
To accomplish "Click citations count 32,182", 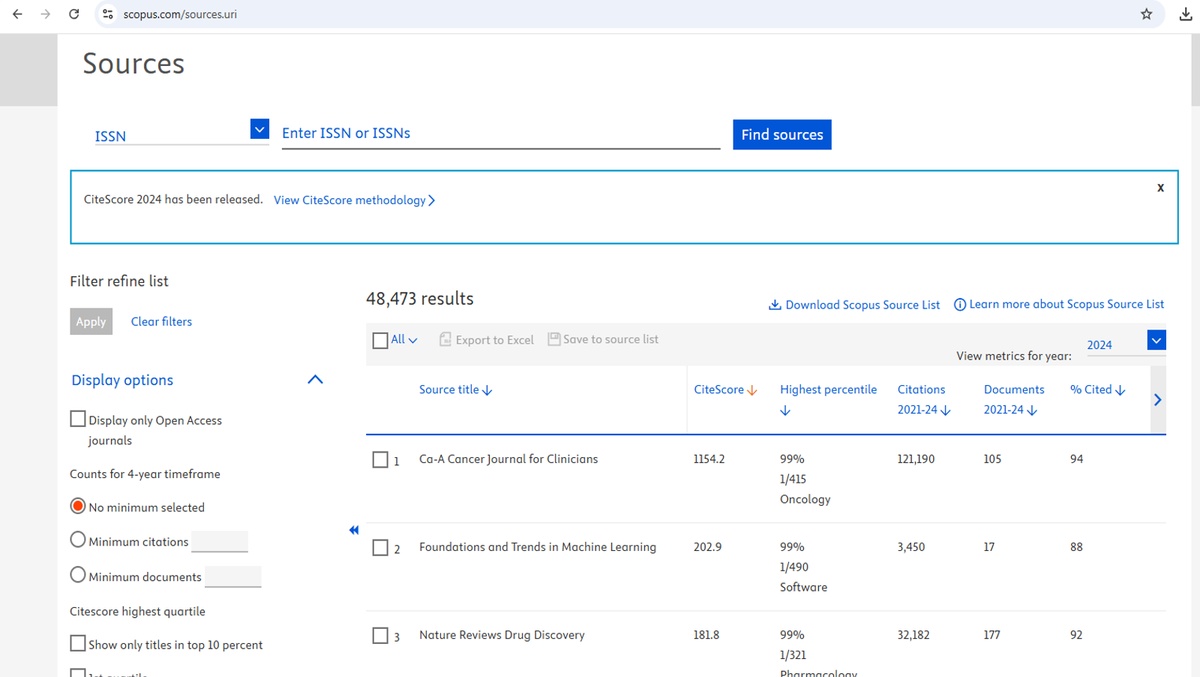I will click(x=913, y=635).
